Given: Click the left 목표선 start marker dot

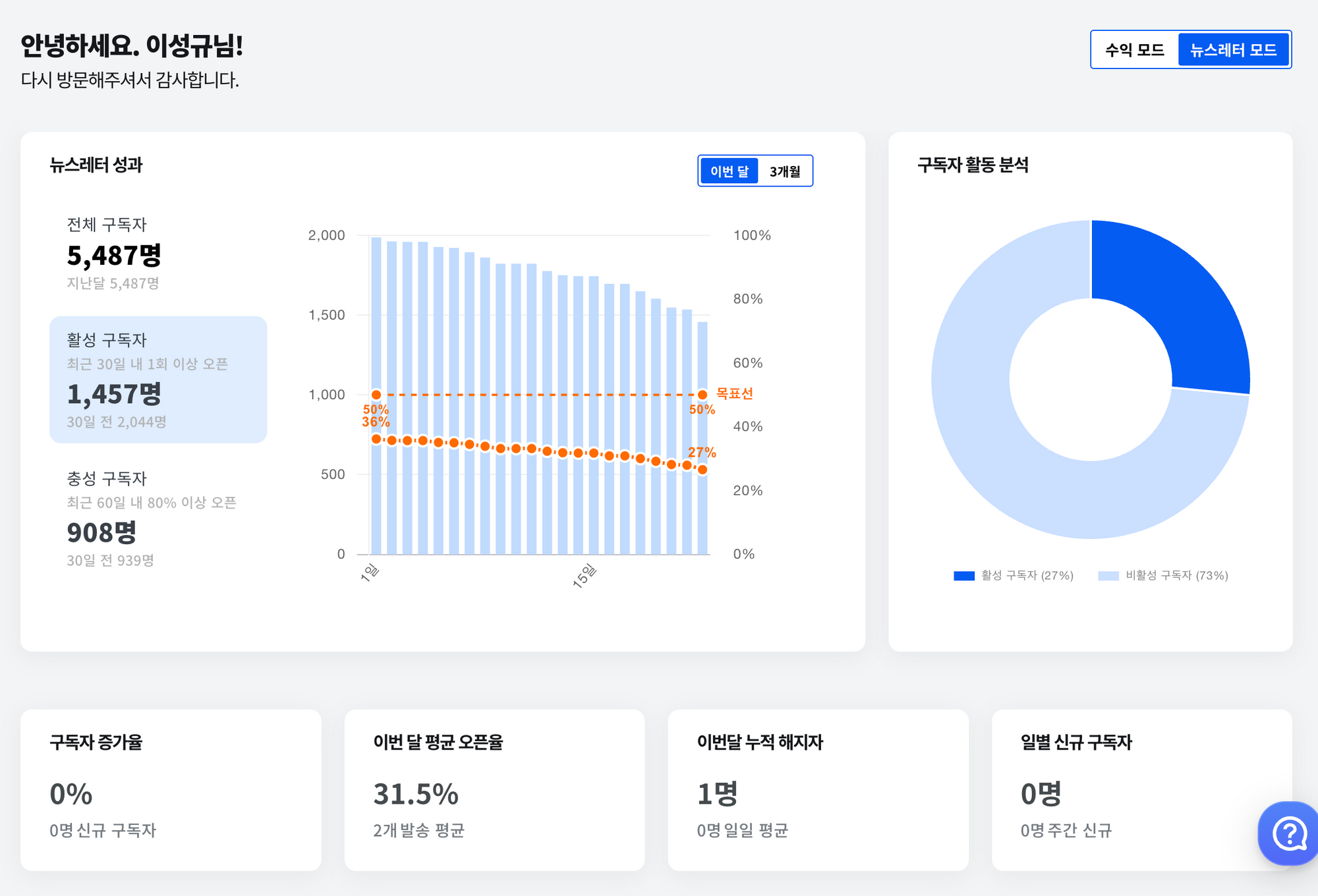Looking at the screenshot, I should [x=376, y=395].
